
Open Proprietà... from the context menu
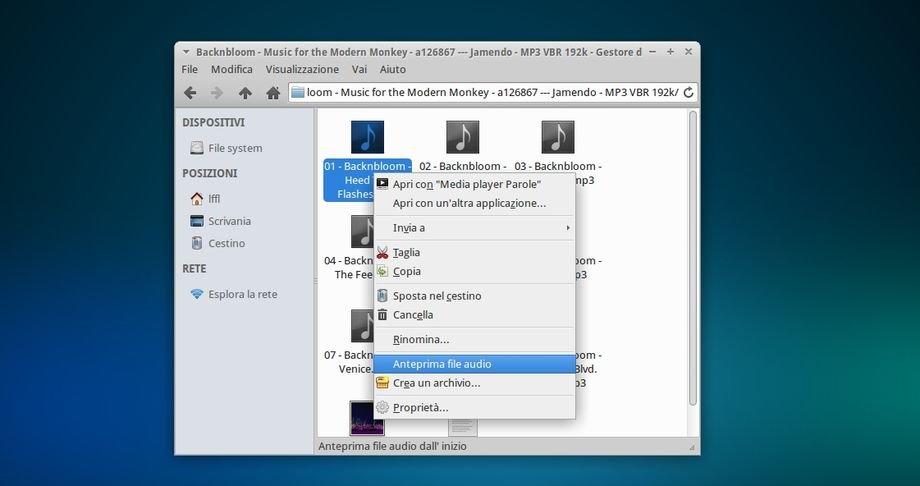point(420,408)
